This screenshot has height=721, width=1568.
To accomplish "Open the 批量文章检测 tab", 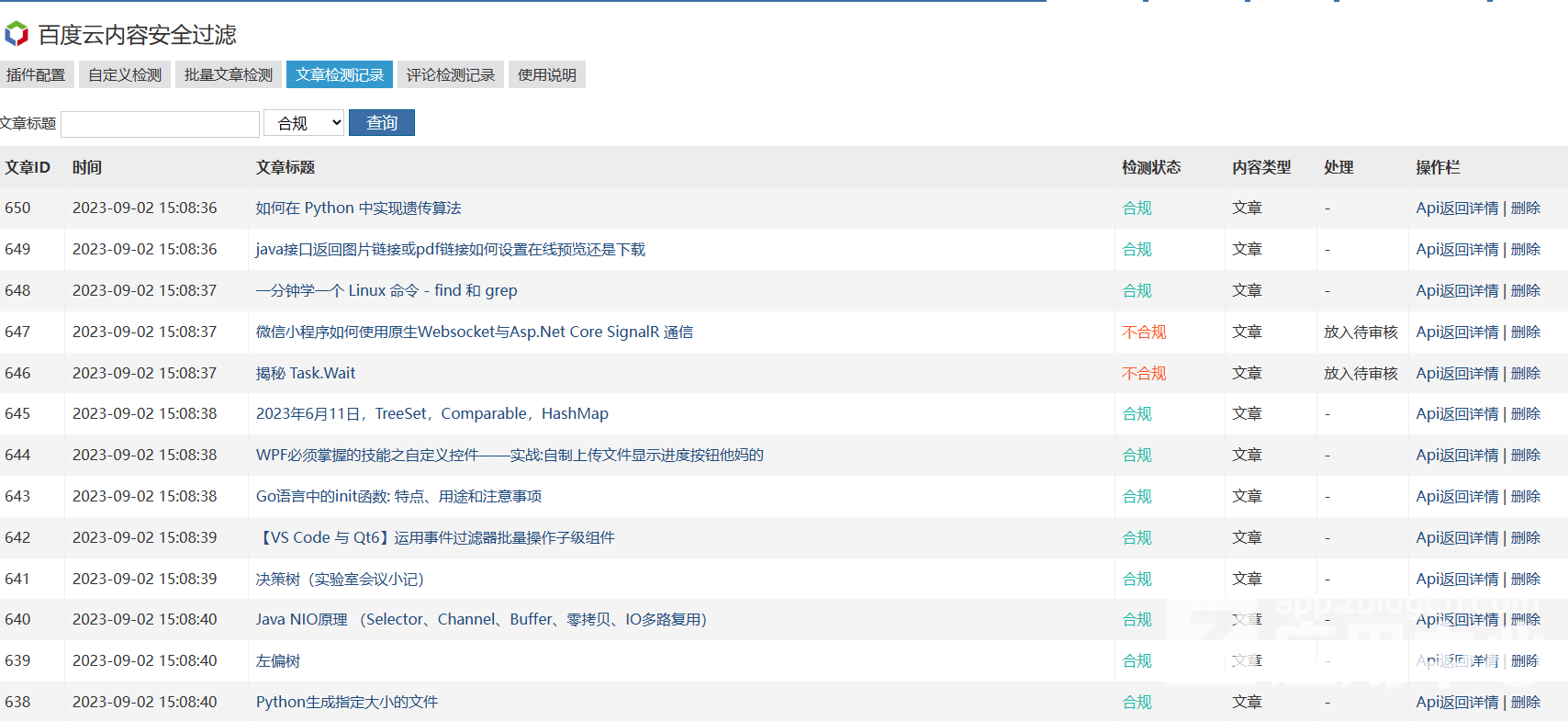I will 229,75.
